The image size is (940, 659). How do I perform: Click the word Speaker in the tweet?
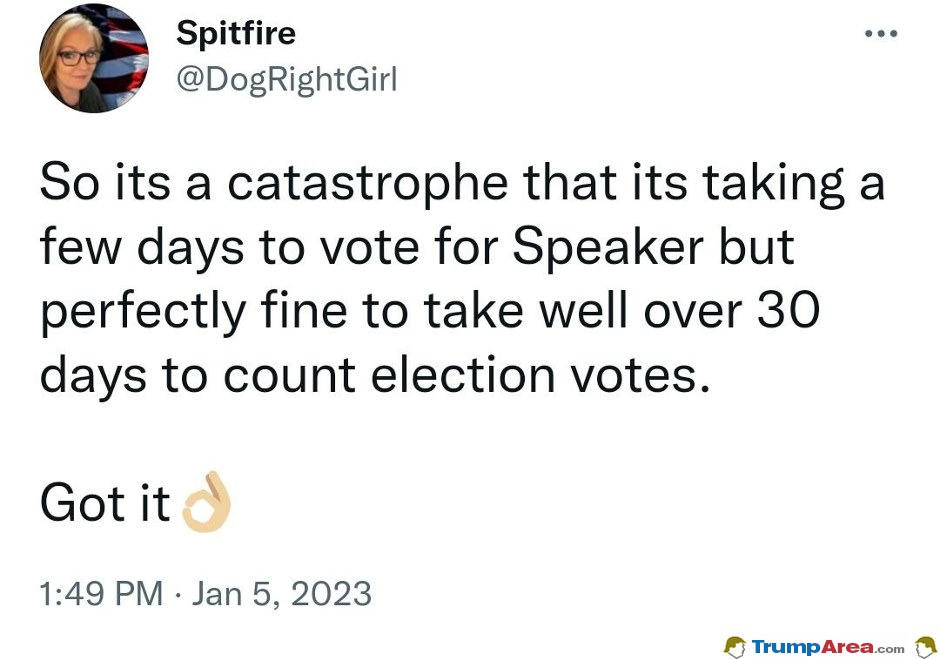click(608, 248)
